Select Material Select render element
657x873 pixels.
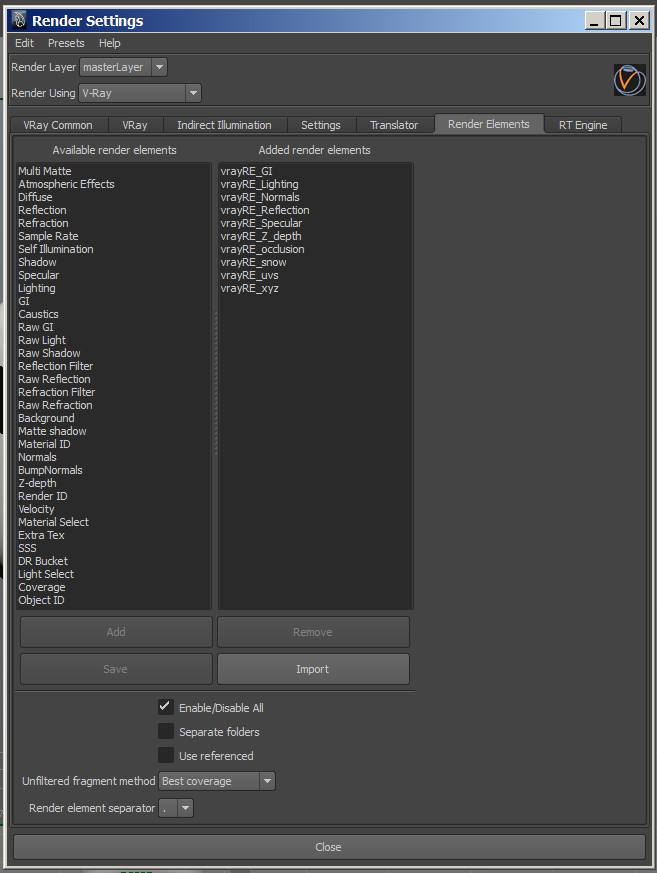click(53, 522)
